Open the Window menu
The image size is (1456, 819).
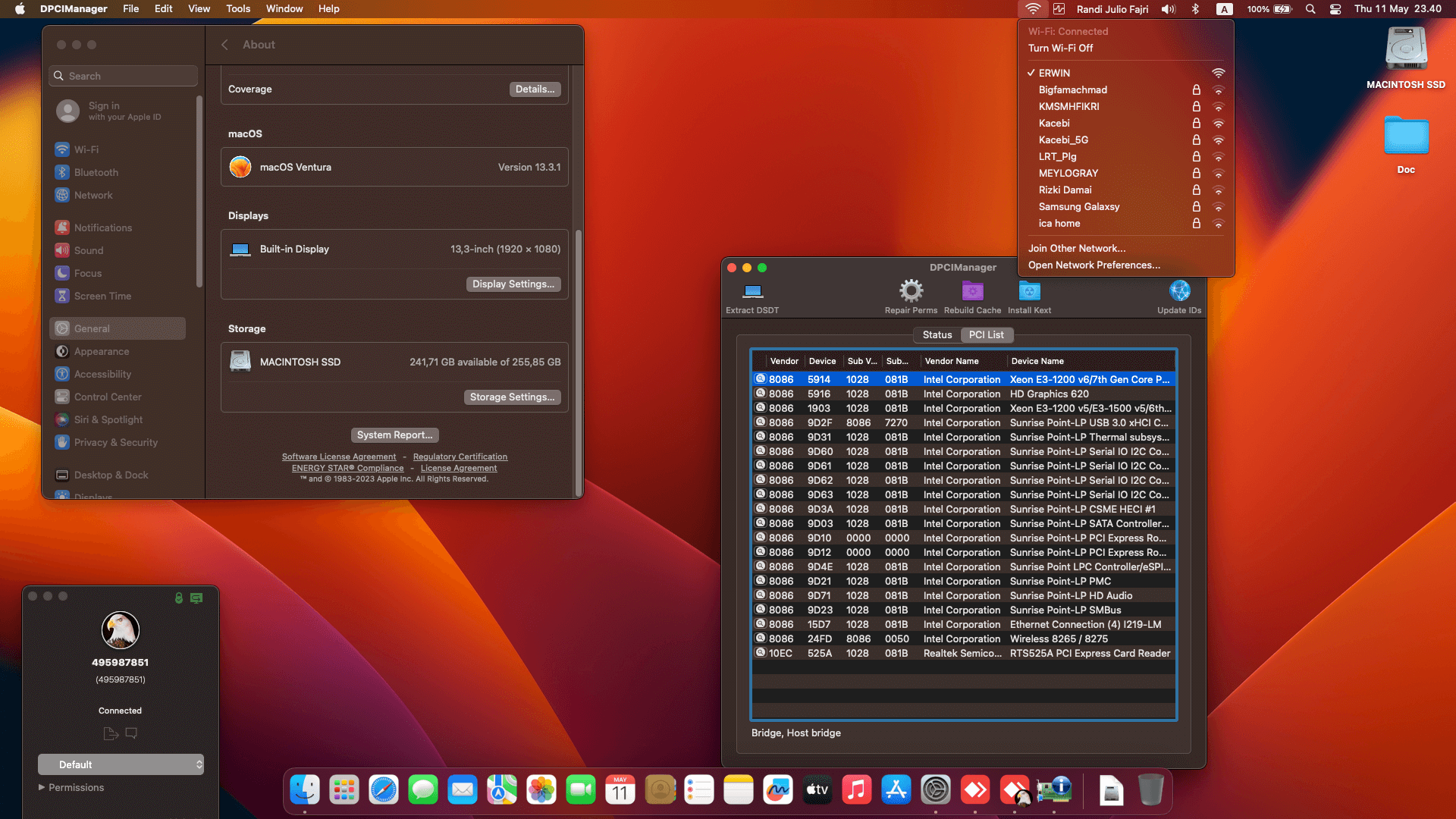point(284,9)
